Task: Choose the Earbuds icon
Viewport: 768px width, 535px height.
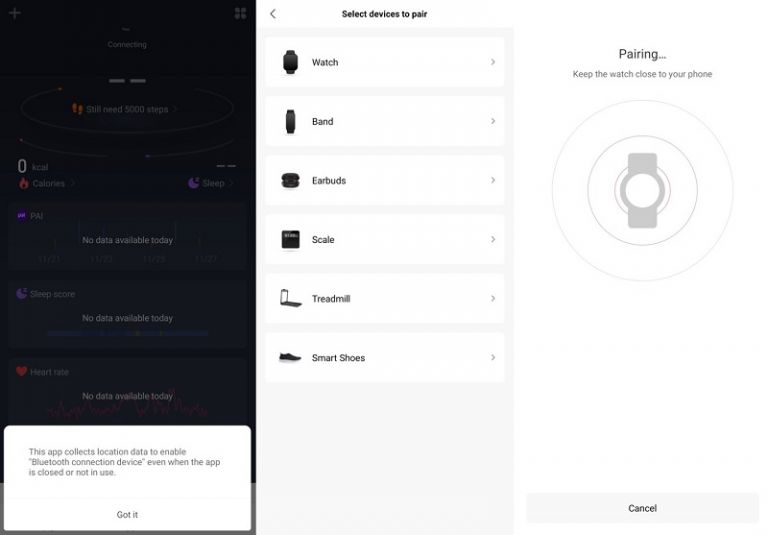Action: 290,180
